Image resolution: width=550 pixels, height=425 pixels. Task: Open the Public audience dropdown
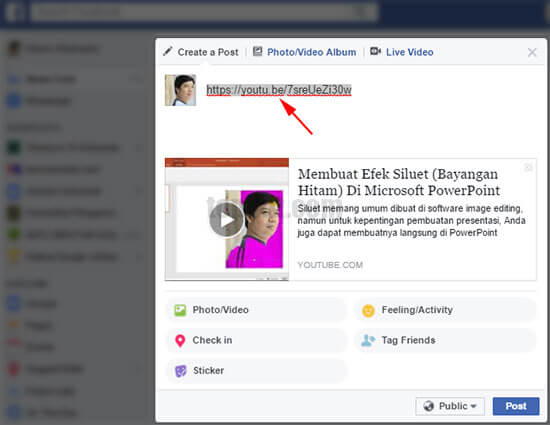click(450, 406)
